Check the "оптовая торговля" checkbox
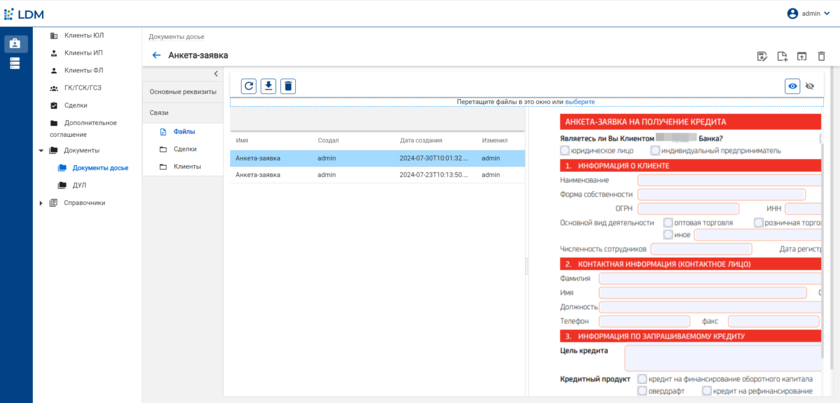The height and width of the screenshot is (403, 840). [668, 222]
